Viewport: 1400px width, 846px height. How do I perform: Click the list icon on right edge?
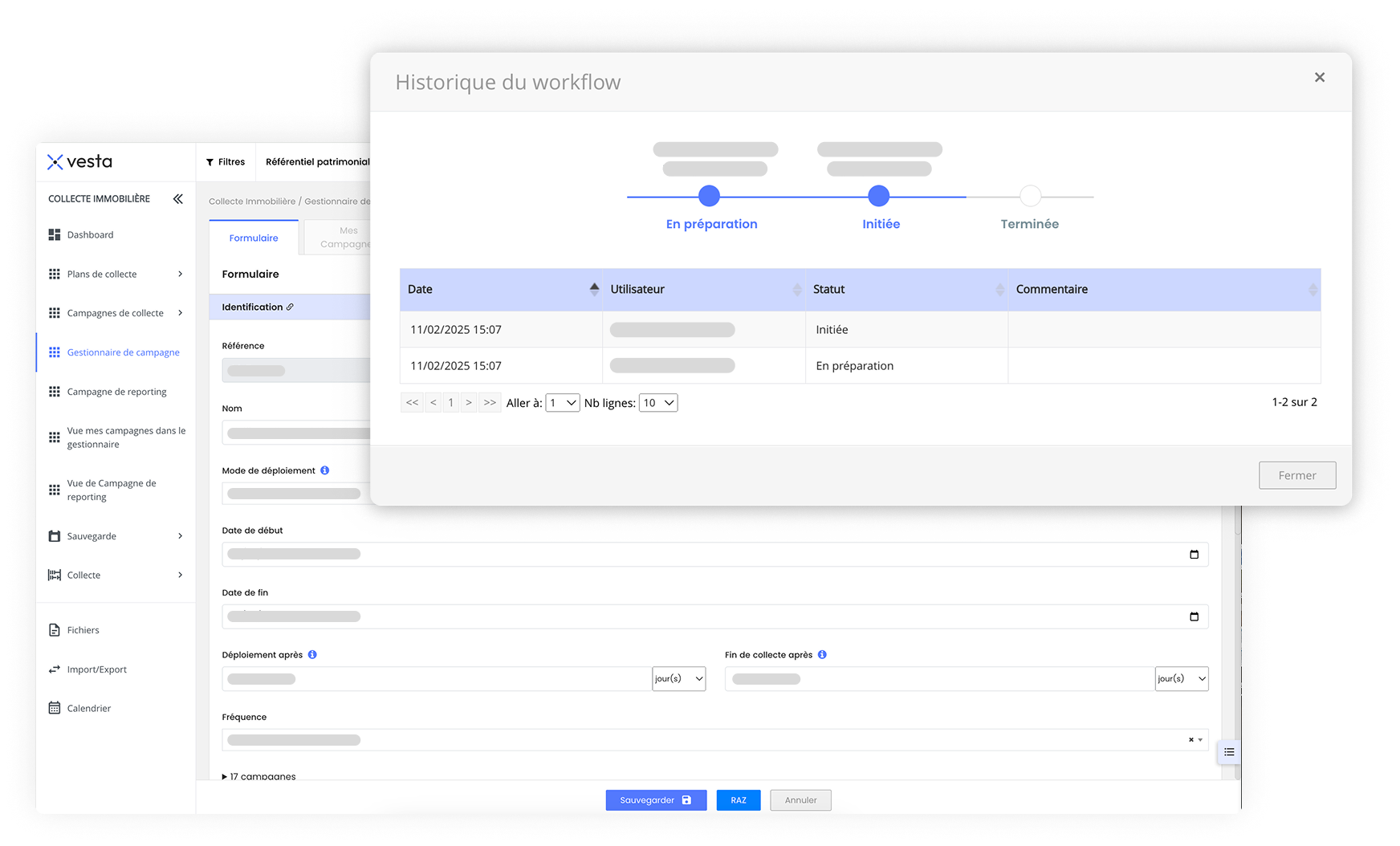(1229, 752)
